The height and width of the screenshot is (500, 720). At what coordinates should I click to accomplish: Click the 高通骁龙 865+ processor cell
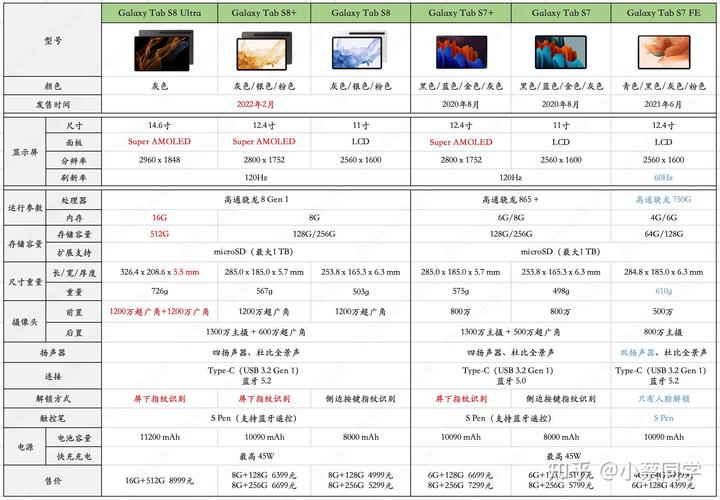coord(510,199)
